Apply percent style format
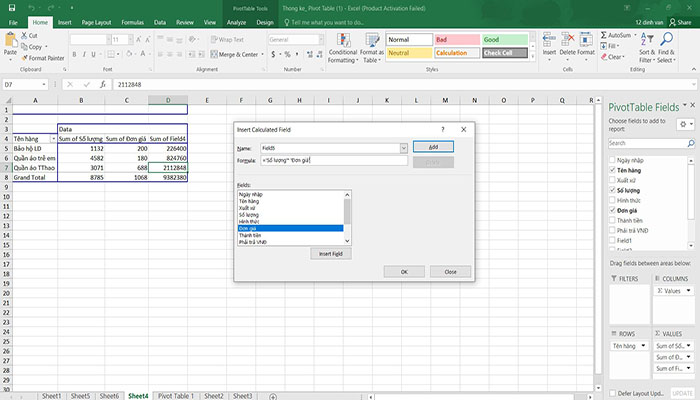Viewport: 700px width, 400px height. coord(288,54)
